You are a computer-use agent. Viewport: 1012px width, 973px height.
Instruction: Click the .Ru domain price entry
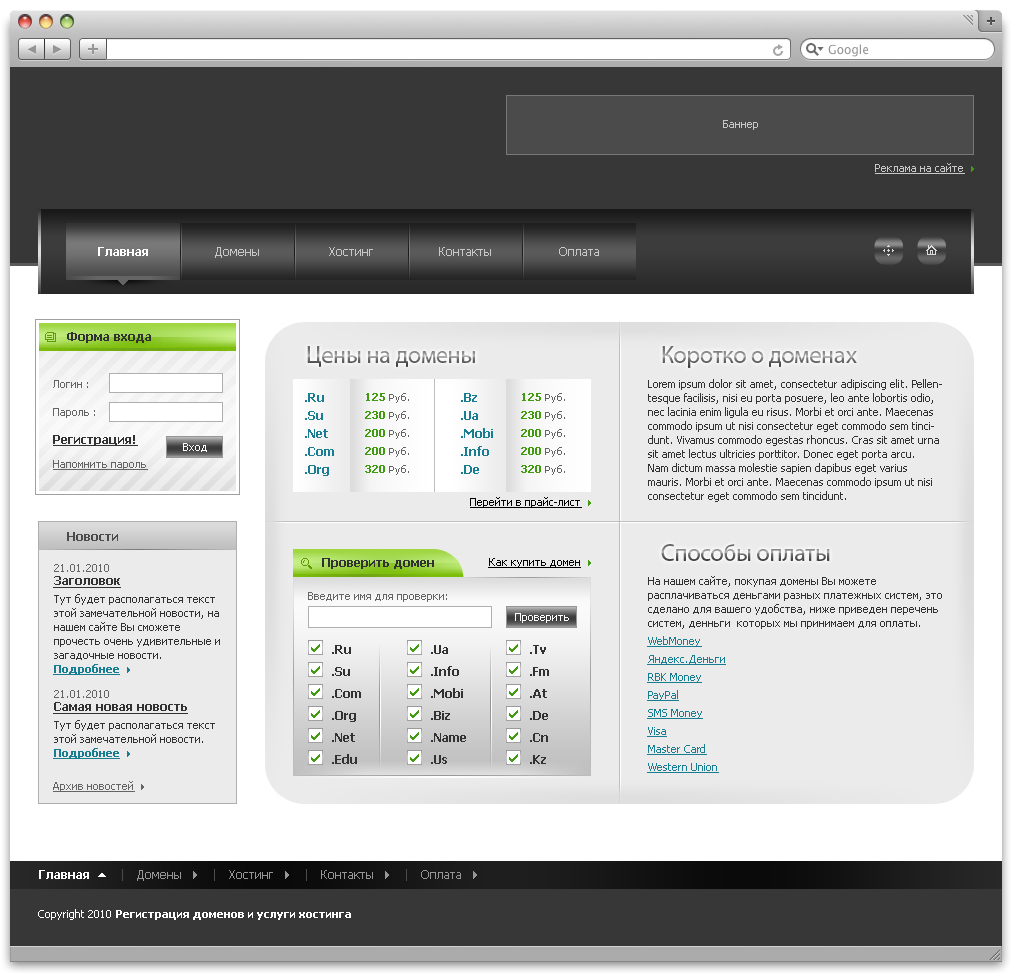click(x=314, y=397)
